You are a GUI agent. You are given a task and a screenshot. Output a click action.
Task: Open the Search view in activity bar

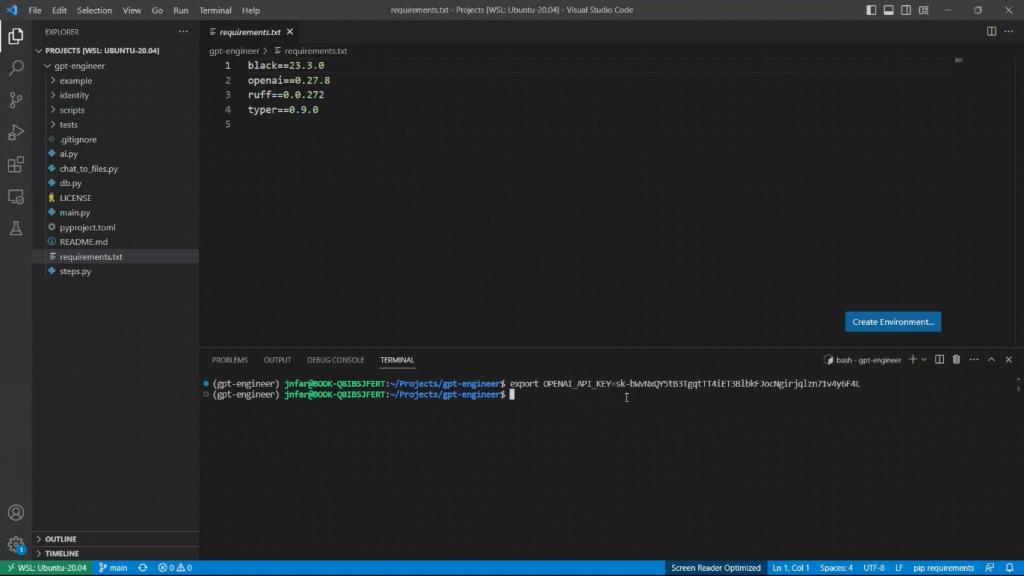(x=16, y=68)
